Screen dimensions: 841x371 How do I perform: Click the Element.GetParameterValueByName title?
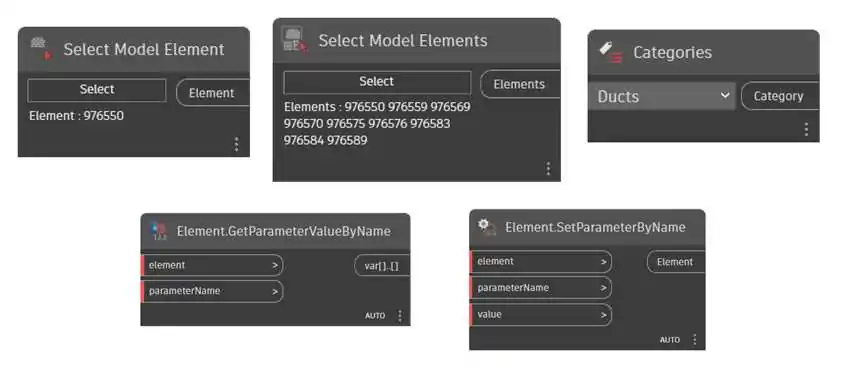[284, 232]
